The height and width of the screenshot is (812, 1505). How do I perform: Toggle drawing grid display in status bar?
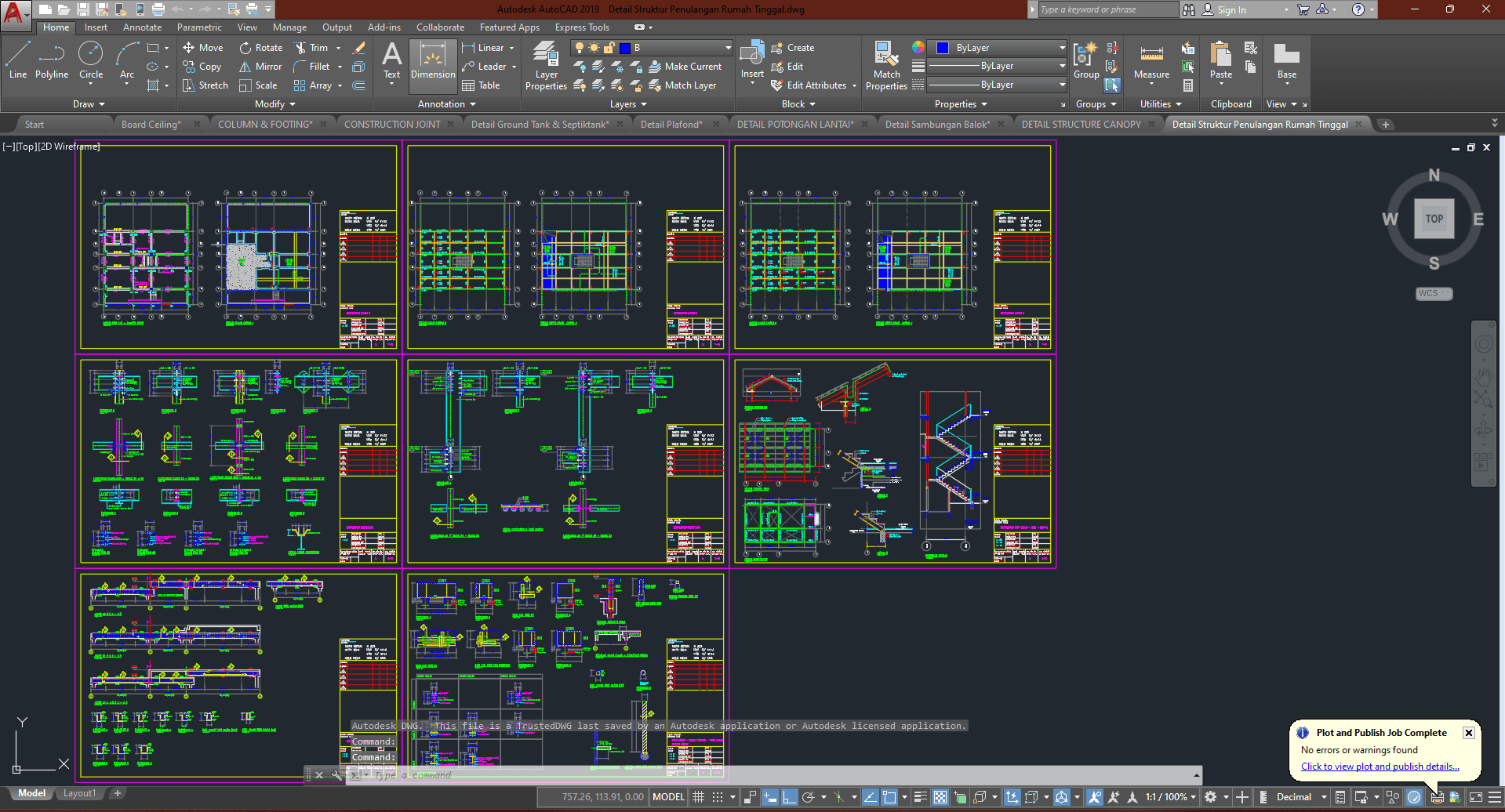(x=698, y=797)
